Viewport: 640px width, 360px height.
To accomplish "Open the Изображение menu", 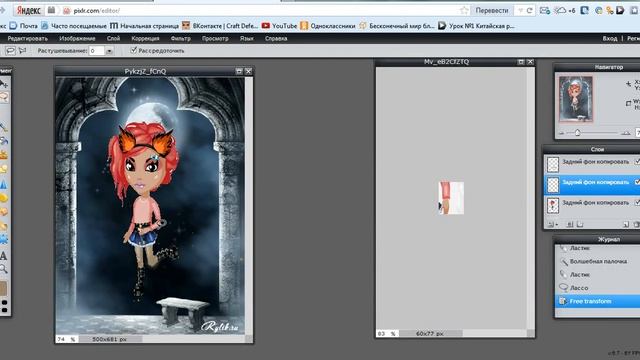I will [x=77, y=39].
